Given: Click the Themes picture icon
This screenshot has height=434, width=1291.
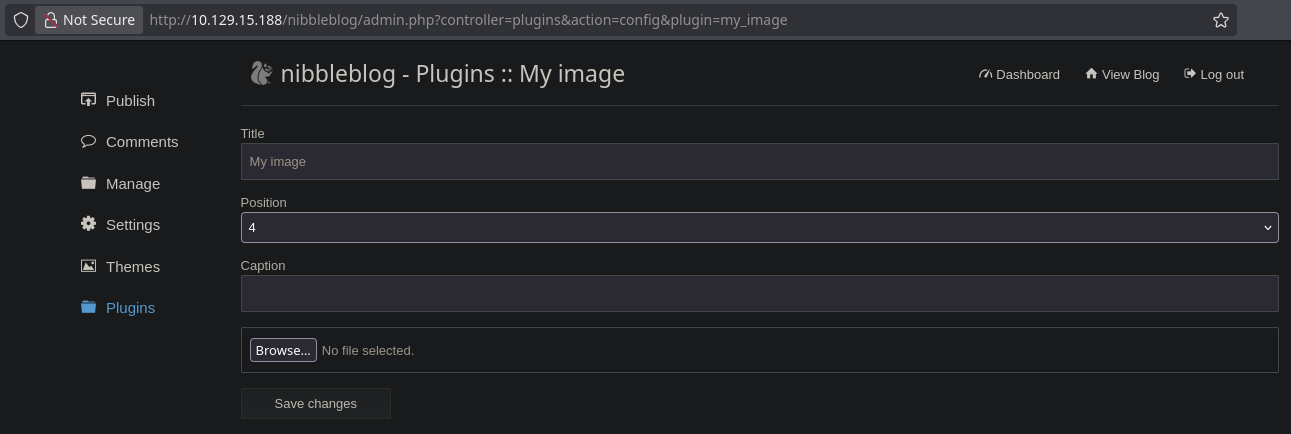Looking at the screenshot, I should pos(88,266).
